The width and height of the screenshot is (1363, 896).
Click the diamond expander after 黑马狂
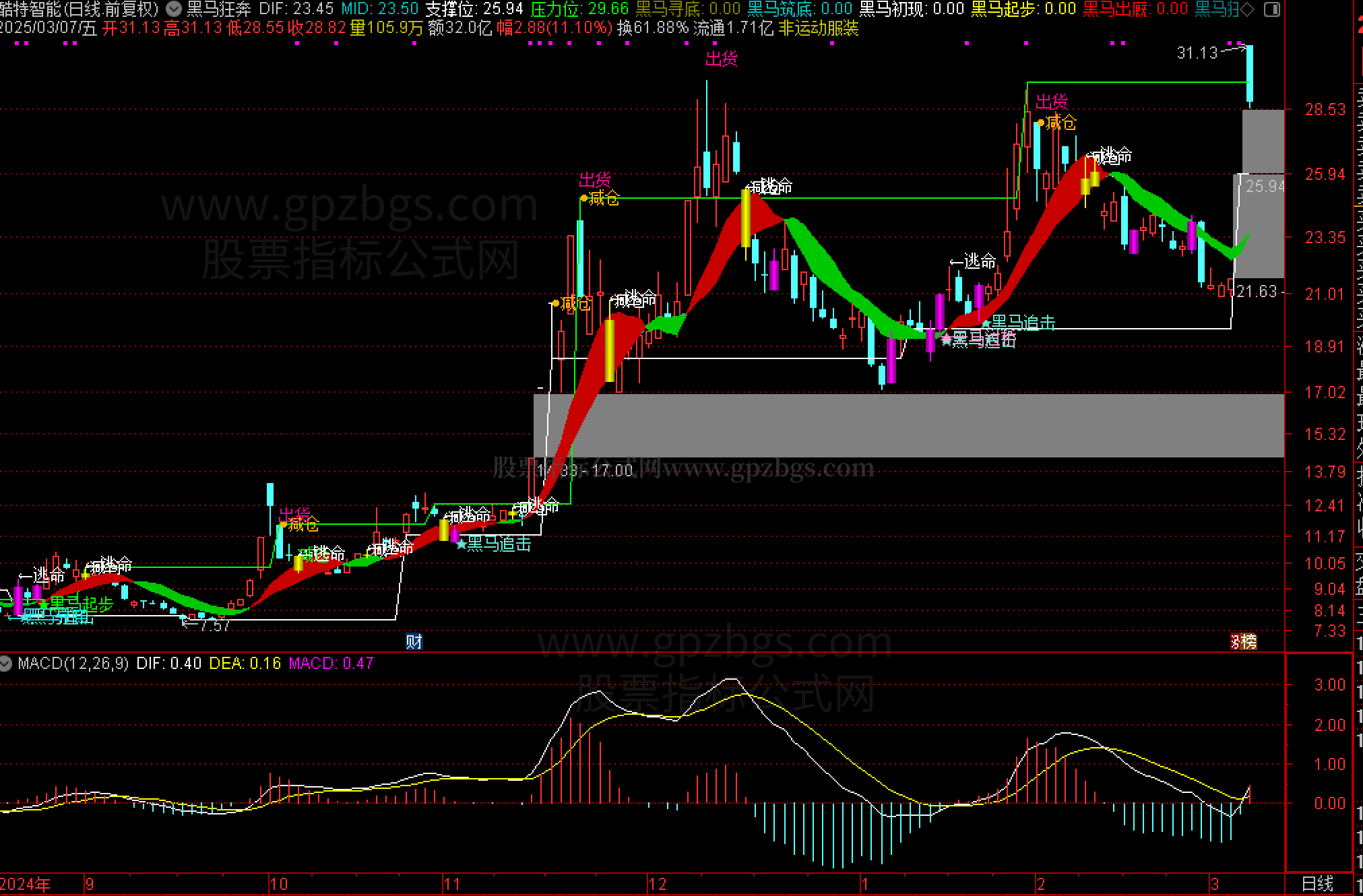1247,9
